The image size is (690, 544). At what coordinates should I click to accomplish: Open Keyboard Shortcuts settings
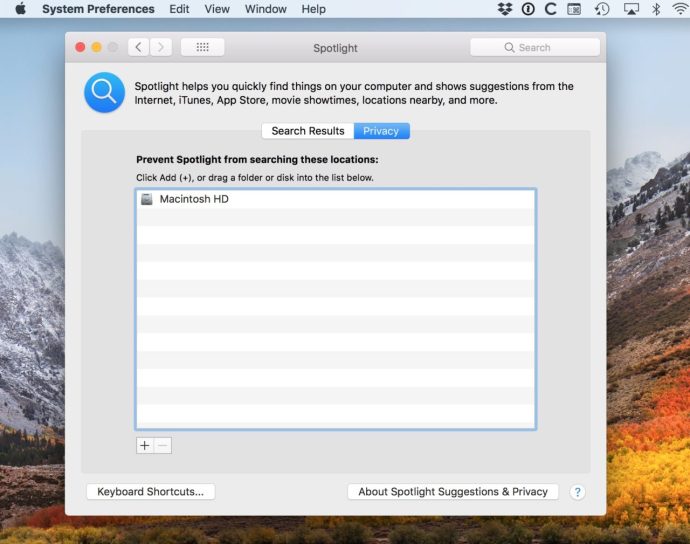(x=150, y=492)
